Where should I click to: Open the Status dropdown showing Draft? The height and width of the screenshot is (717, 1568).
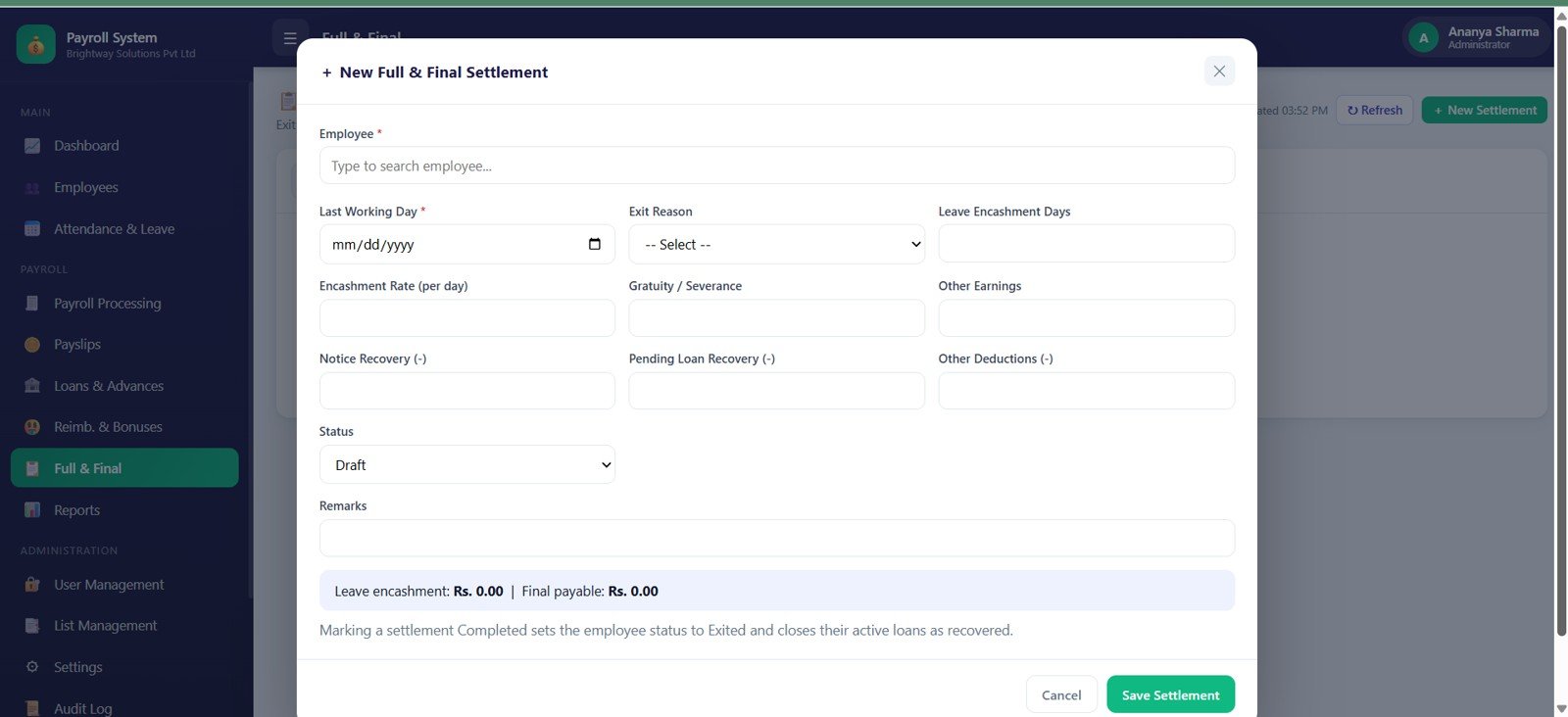coord(467,464)
